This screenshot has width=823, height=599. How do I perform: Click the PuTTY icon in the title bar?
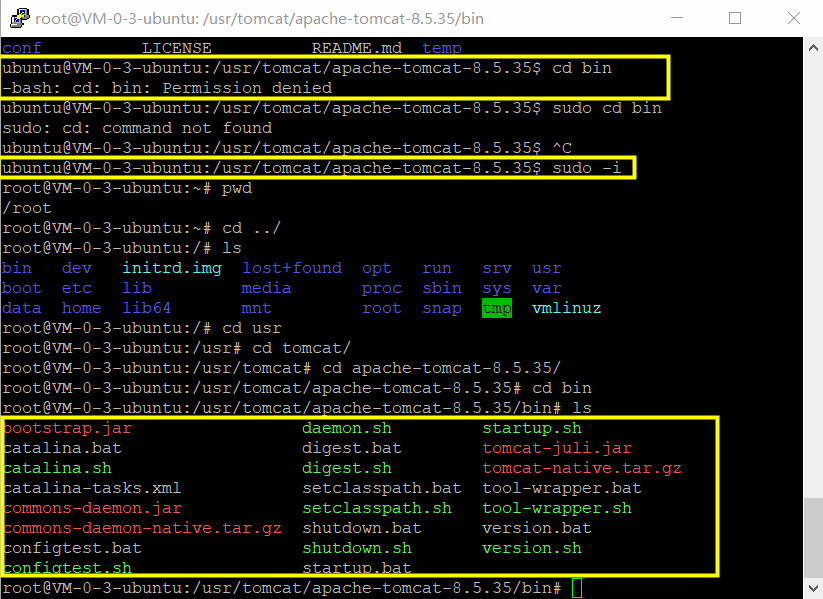click(19, 18)
